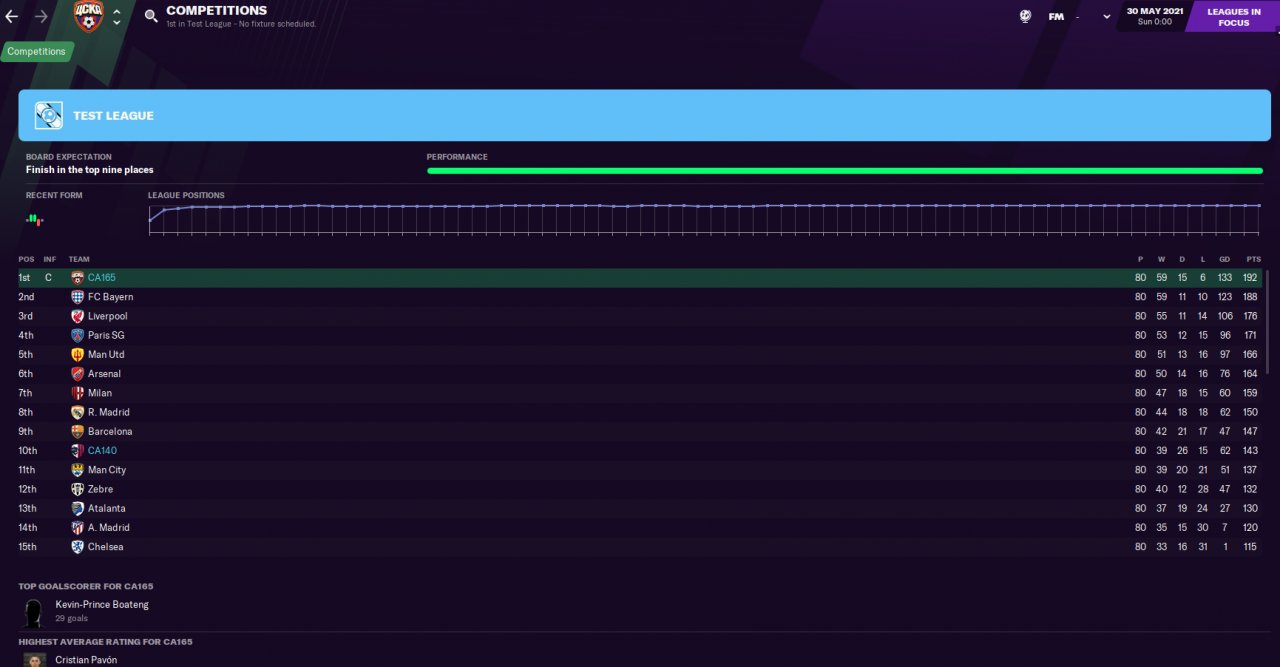Open the 30 May 2021 date panel
Screen dimensions: 1280x667
click(x=1155, y=16)
